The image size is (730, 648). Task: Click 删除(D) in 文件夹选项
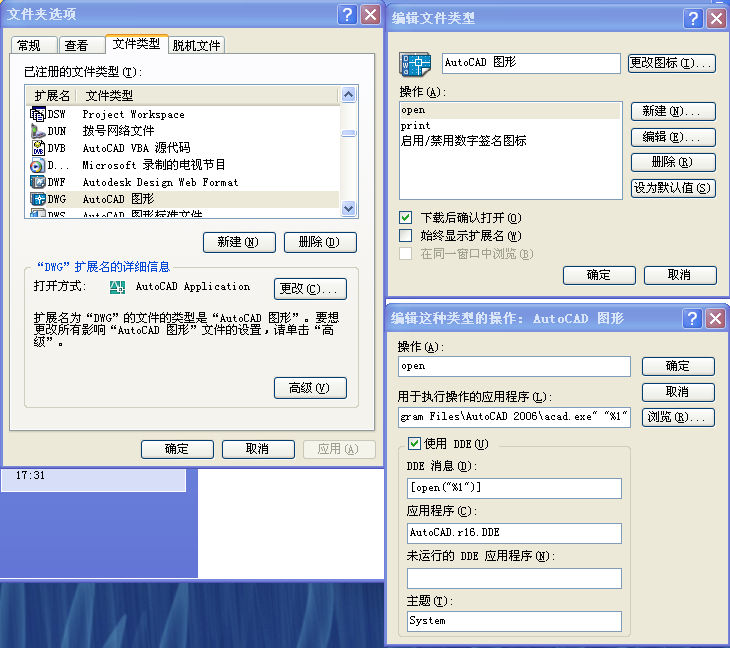tap(320, 242)
